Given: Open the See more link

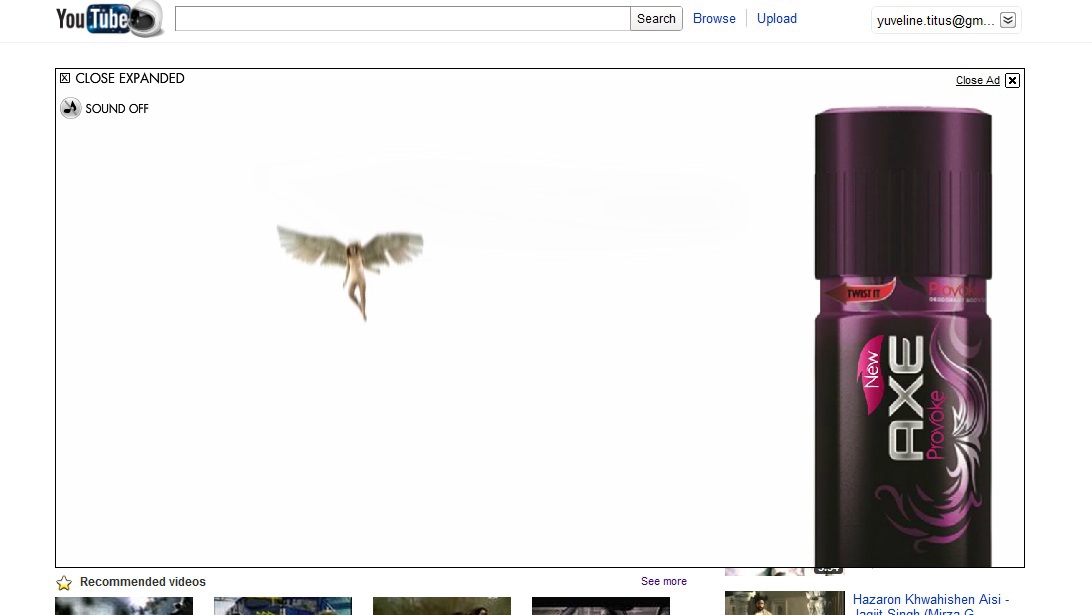Looking at the screenshot, I should (x=664, y=581).
